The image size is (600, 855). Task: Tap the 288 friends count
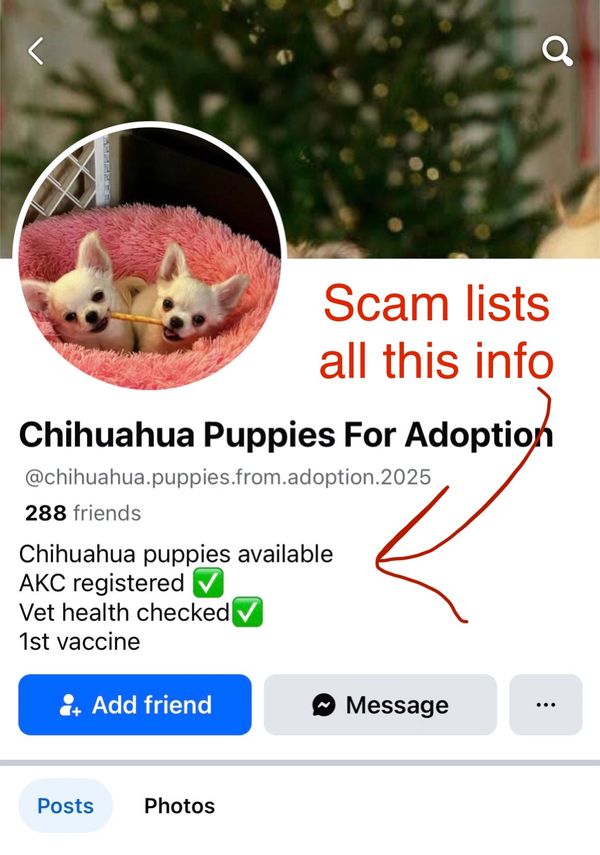[83, 513]
